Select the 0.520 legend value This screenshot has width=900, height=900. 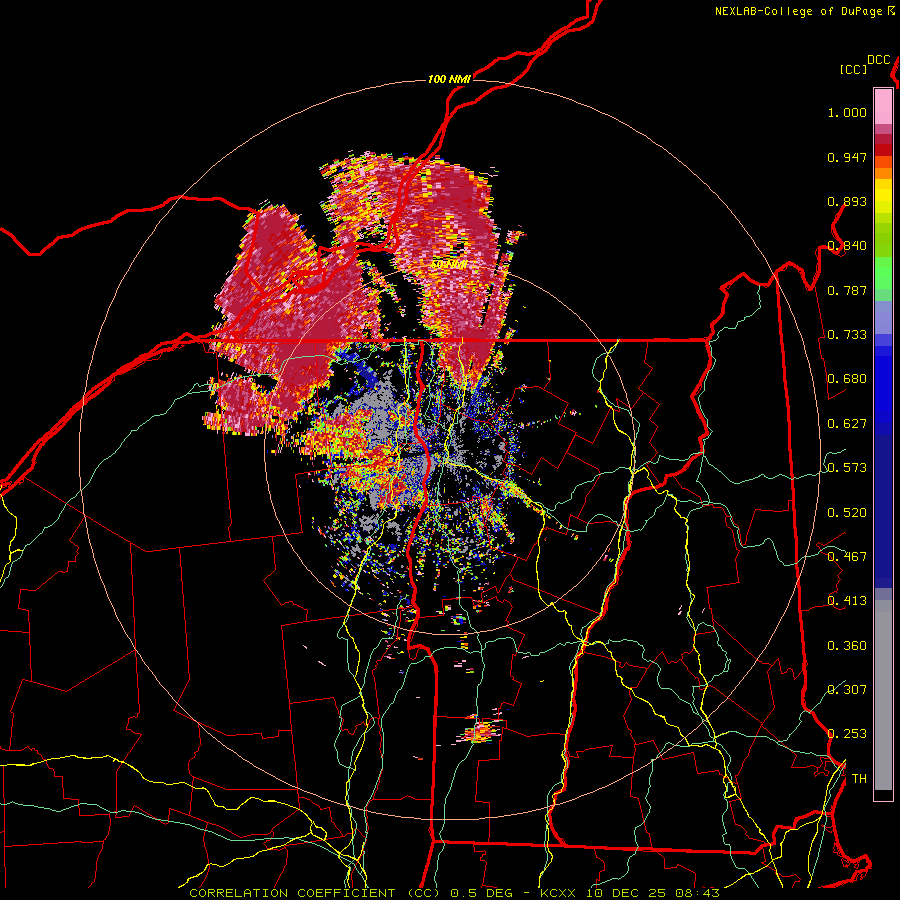(847, 513)
